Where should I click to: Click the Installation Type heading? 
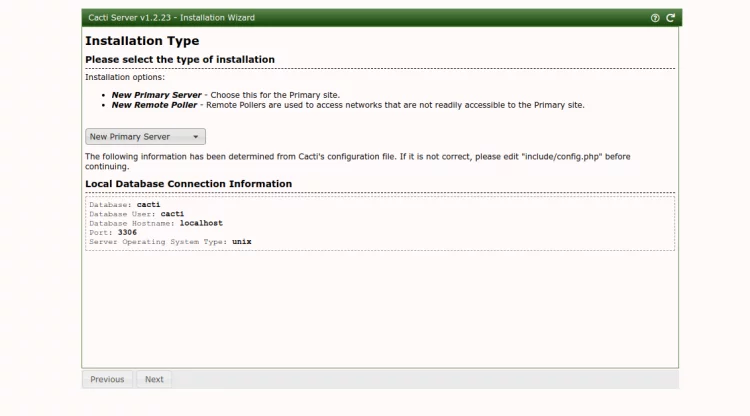pyautogui.click(x=142, y=41)
